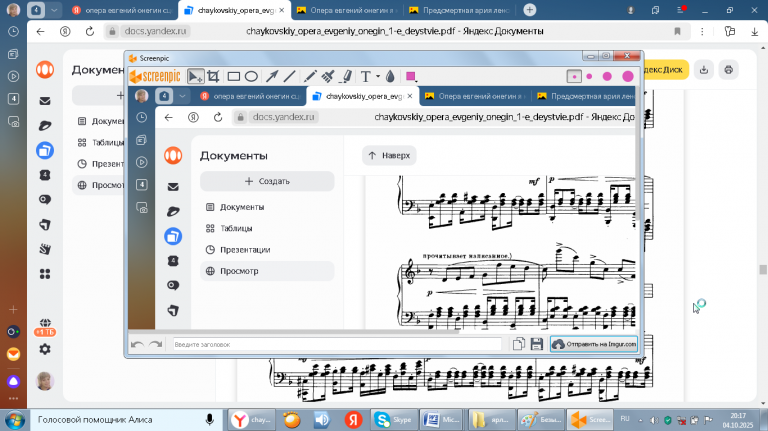
Task: Open the Text tool options dropdown arrow
Action: tap(378, 76)
